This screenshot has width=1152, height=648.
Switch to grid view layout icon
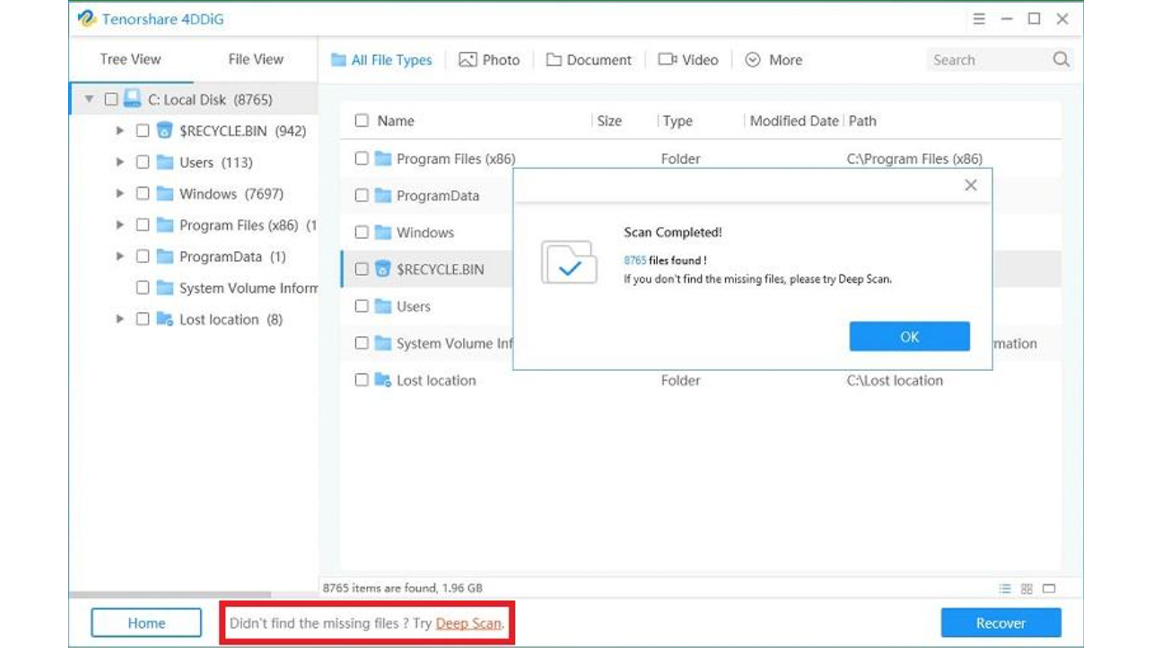coord(1026,588)
